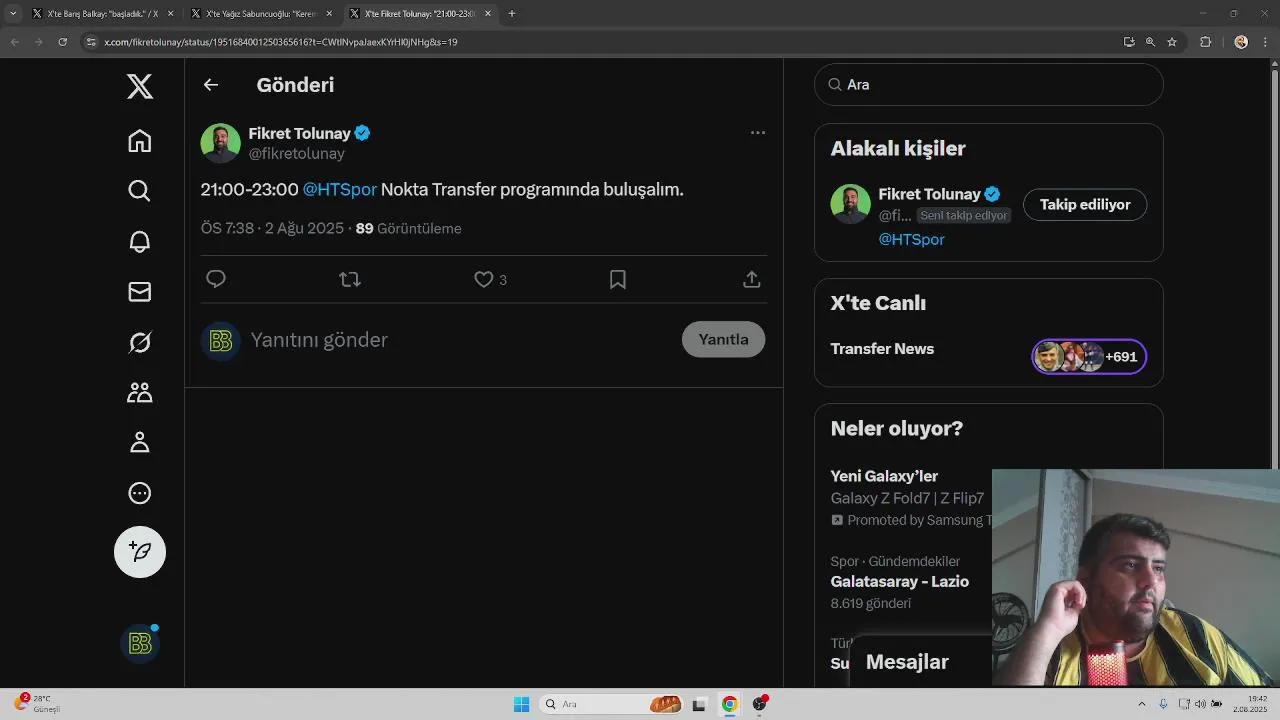The height and width of the screenshot is (720, 1280).
Task: Join the Transfer News live space
Action: click(x=882, y=349)
